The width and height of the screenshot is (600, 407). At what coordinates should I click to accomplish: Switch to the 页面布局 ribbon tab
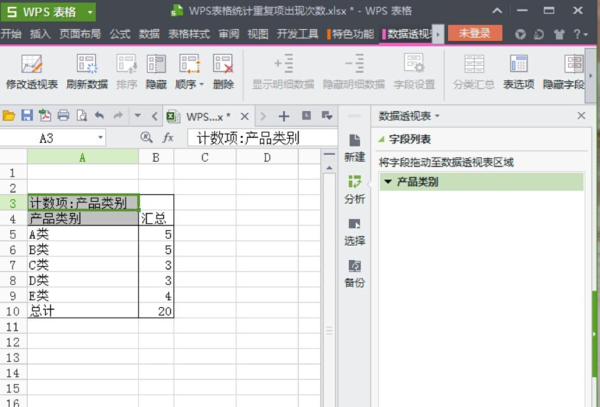(x=80, y=33)
